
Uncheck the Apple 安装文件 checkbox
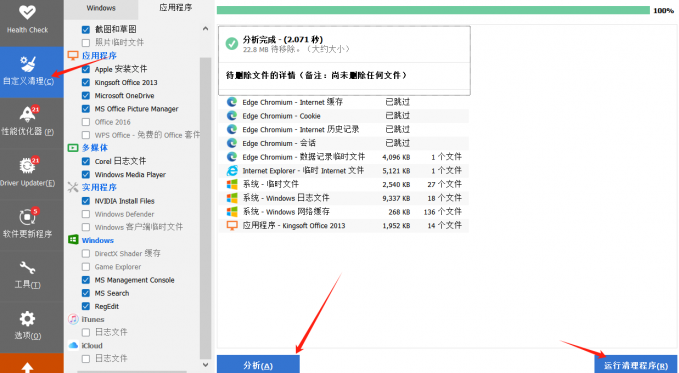tap(86, 69)
